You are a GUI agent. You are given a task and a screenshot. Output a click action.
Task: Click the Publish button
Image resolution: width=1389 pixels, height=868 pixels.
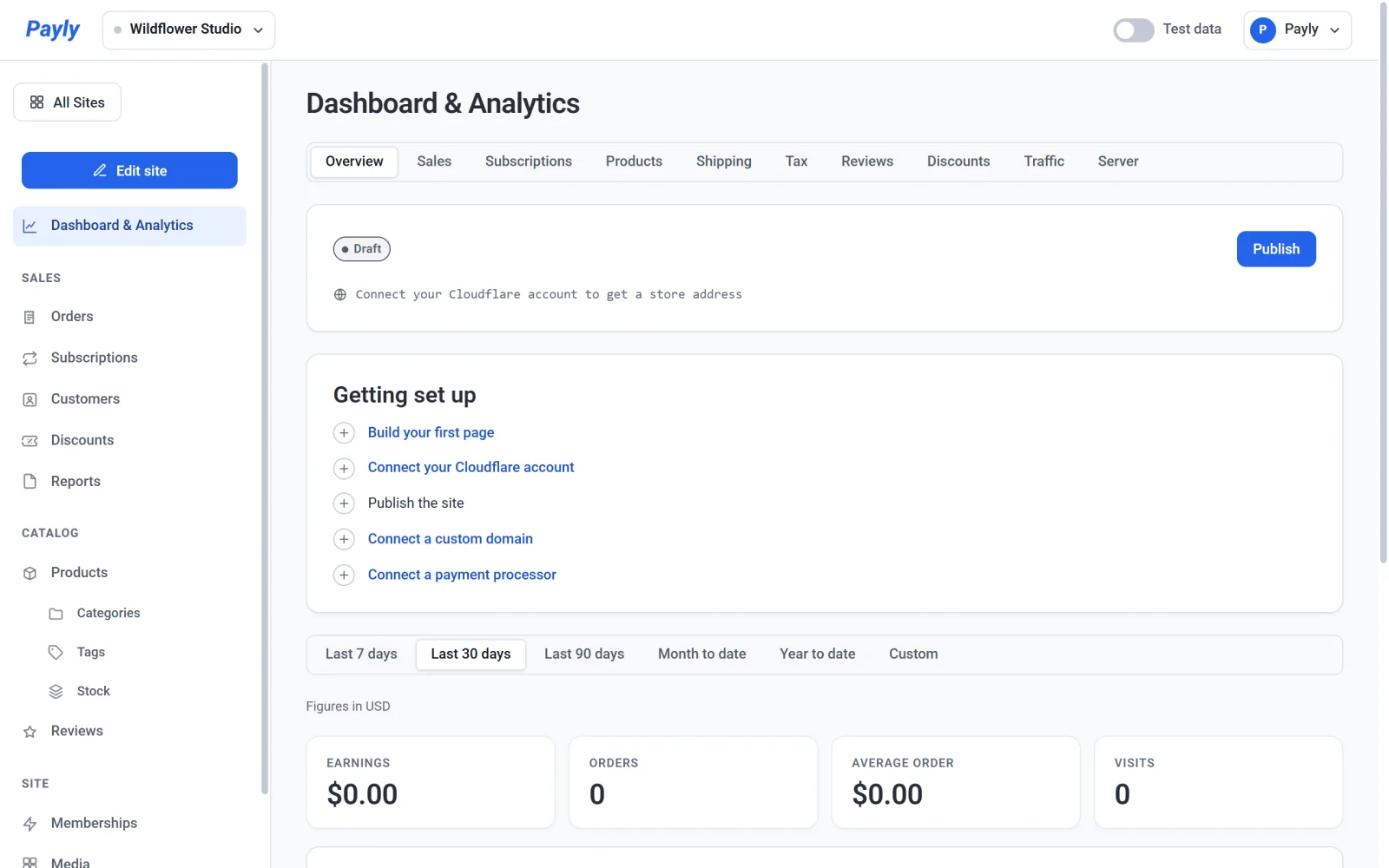1276,249
